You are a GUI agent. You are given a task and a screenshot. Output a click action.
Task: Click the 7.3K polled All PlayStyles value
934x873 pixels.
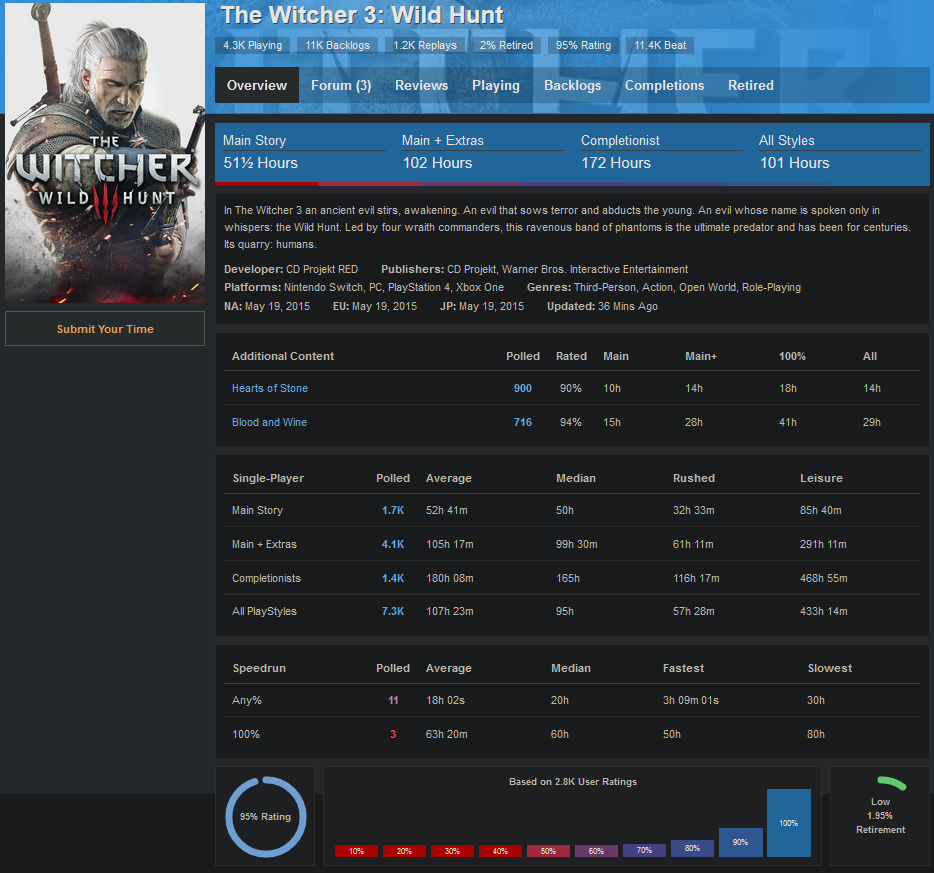click(393, 612)
